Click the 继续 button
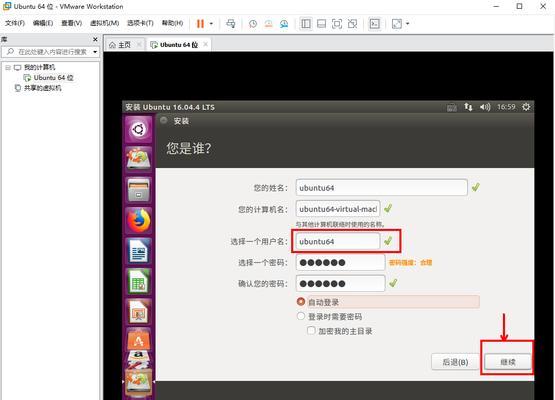The image size is (555, 400). pyautogui.click(x=508, y=362)
